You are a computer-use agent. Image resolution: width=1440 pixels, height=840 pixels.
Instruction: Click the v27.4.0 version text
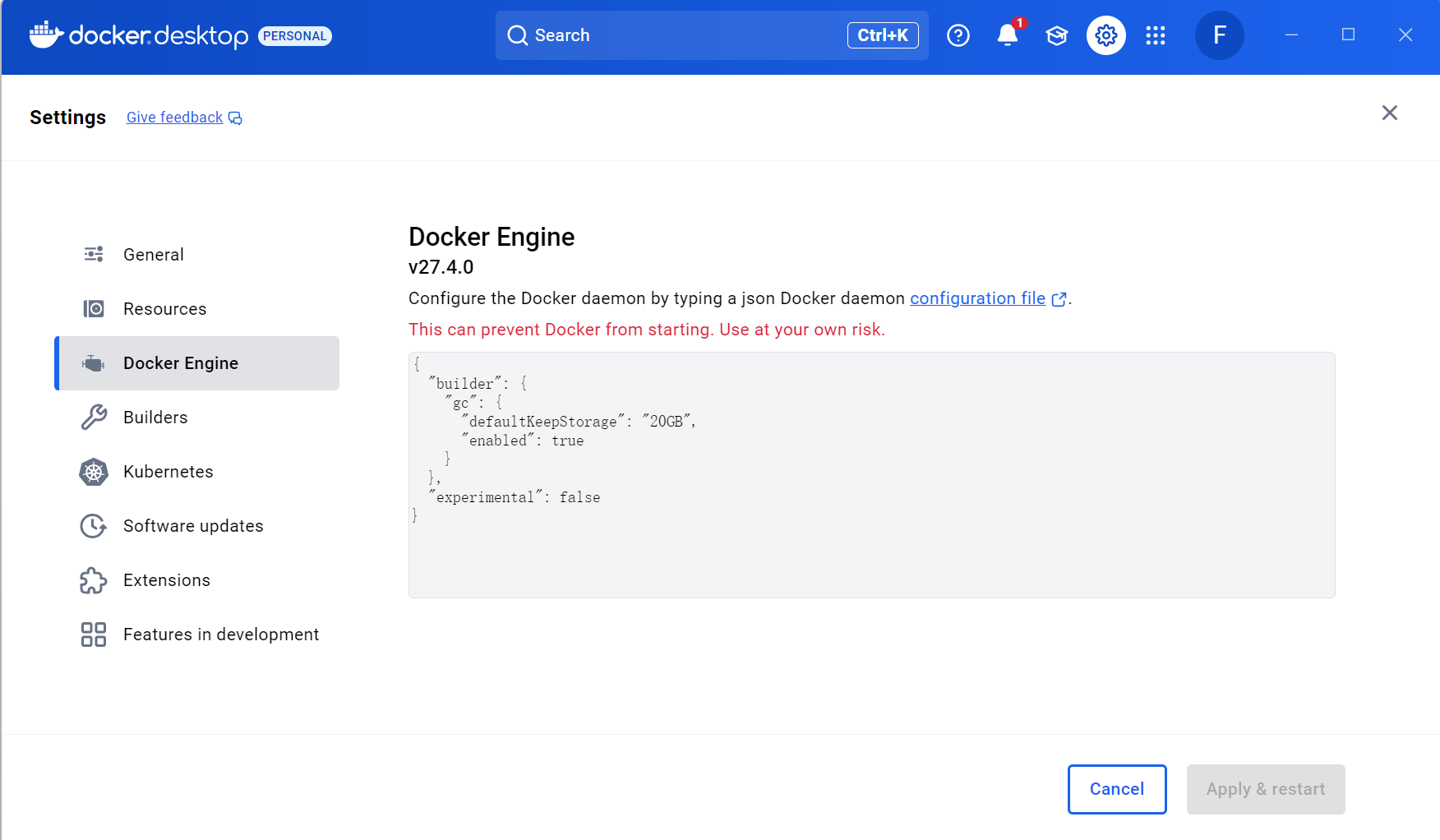(441, 267)
